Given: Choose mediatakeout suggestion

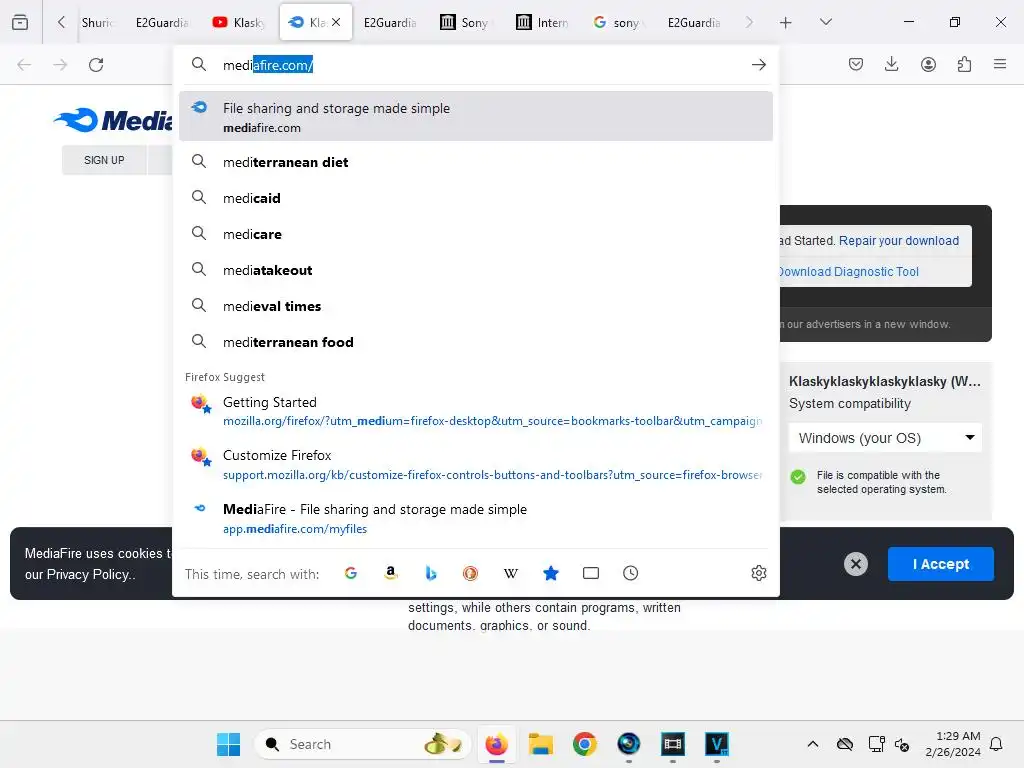Looking at the screenshot, I should [475, 270].
